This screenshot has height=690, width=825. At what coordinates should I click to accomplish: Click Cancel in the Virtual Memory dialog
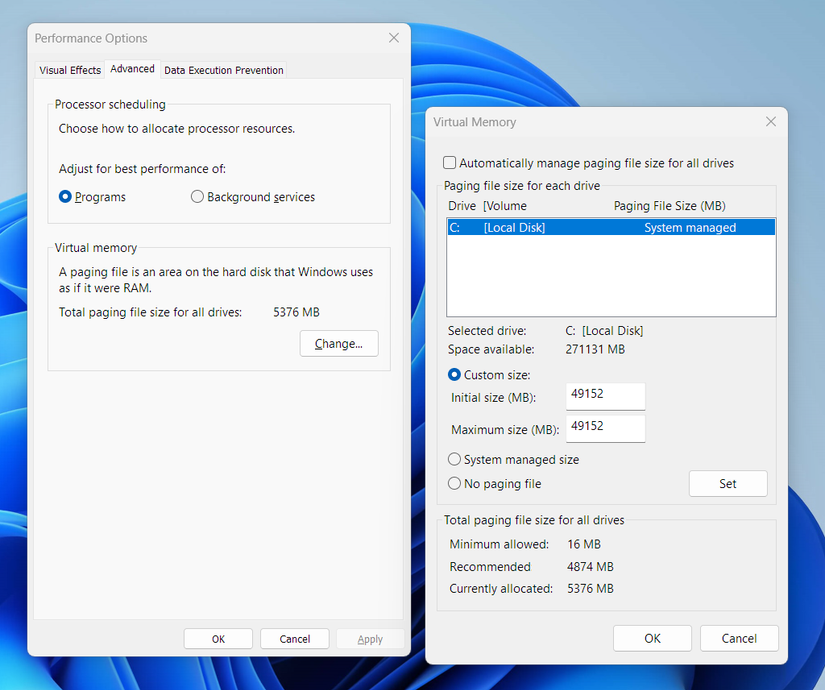739,638
